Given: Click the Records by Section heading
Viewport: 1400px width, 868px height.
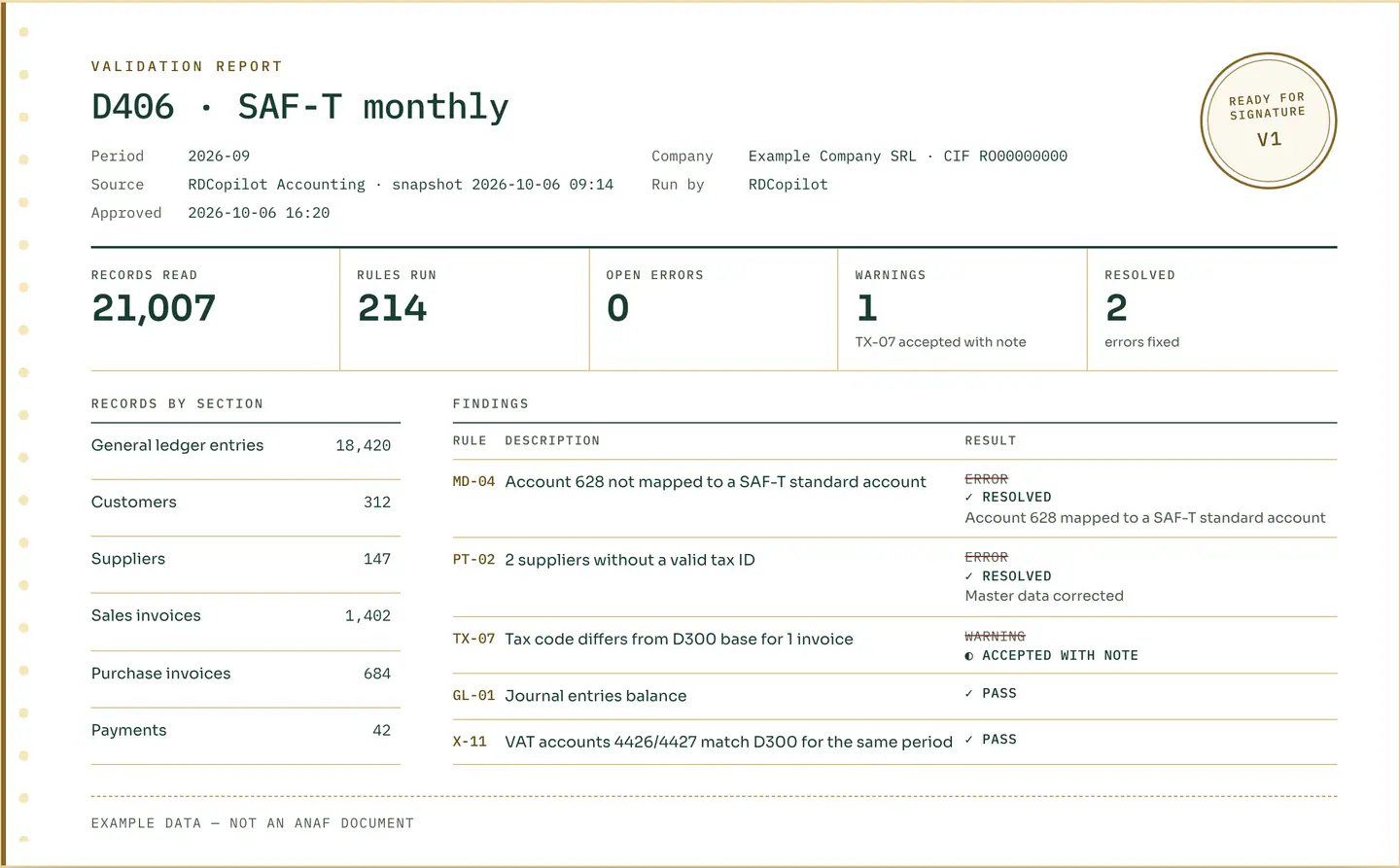Looking at the screenshot, I should click(177, 403).
